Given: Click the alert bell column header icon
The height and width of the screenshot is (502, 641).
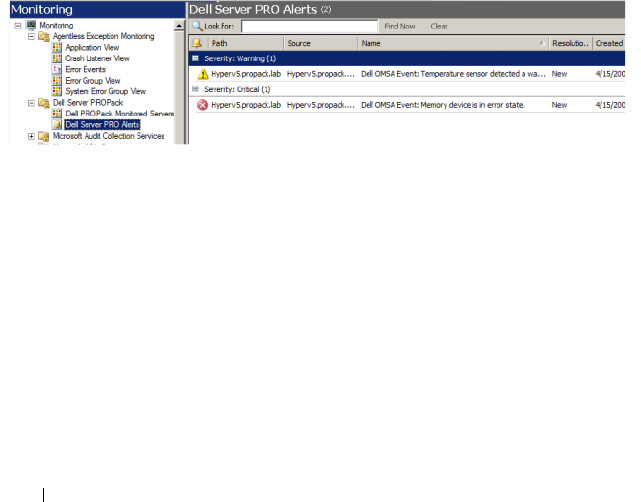Looking at the screenshot, I should pyautogui.click(x=197, y=43).
